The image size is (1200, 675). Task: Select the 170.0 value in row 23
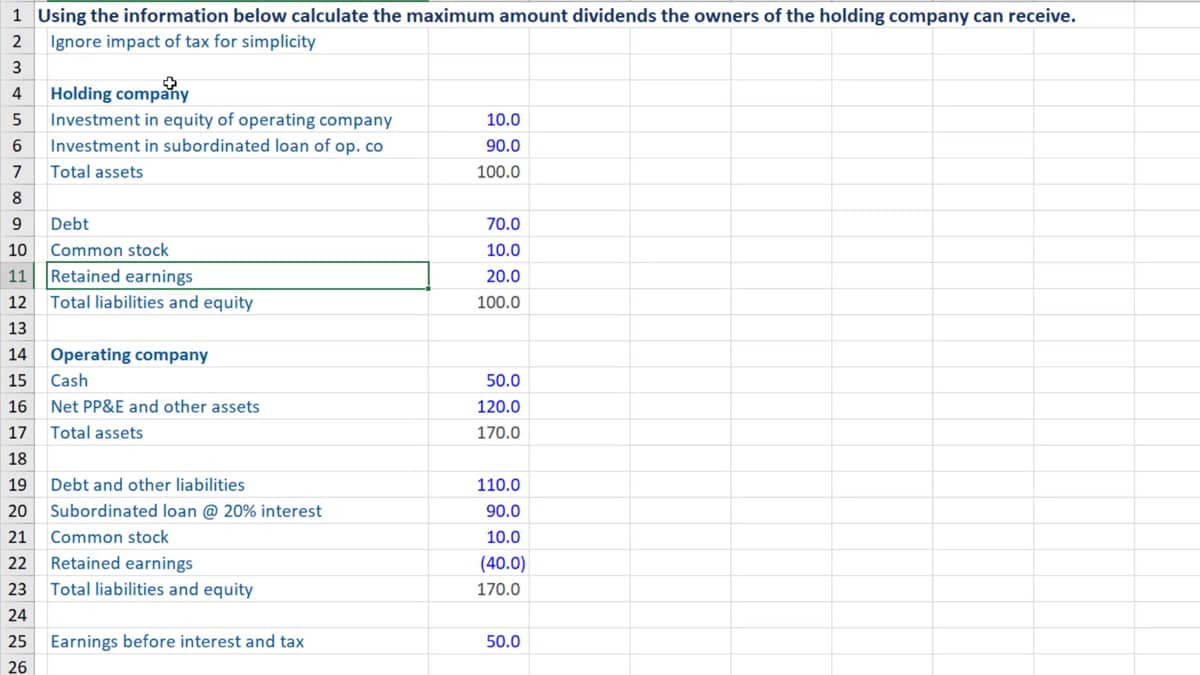click(499, 589)
